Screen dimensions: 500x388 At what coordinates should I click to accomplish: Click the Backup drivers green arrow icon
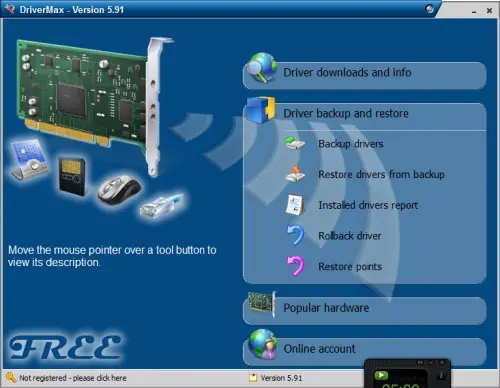click(295, 144)
